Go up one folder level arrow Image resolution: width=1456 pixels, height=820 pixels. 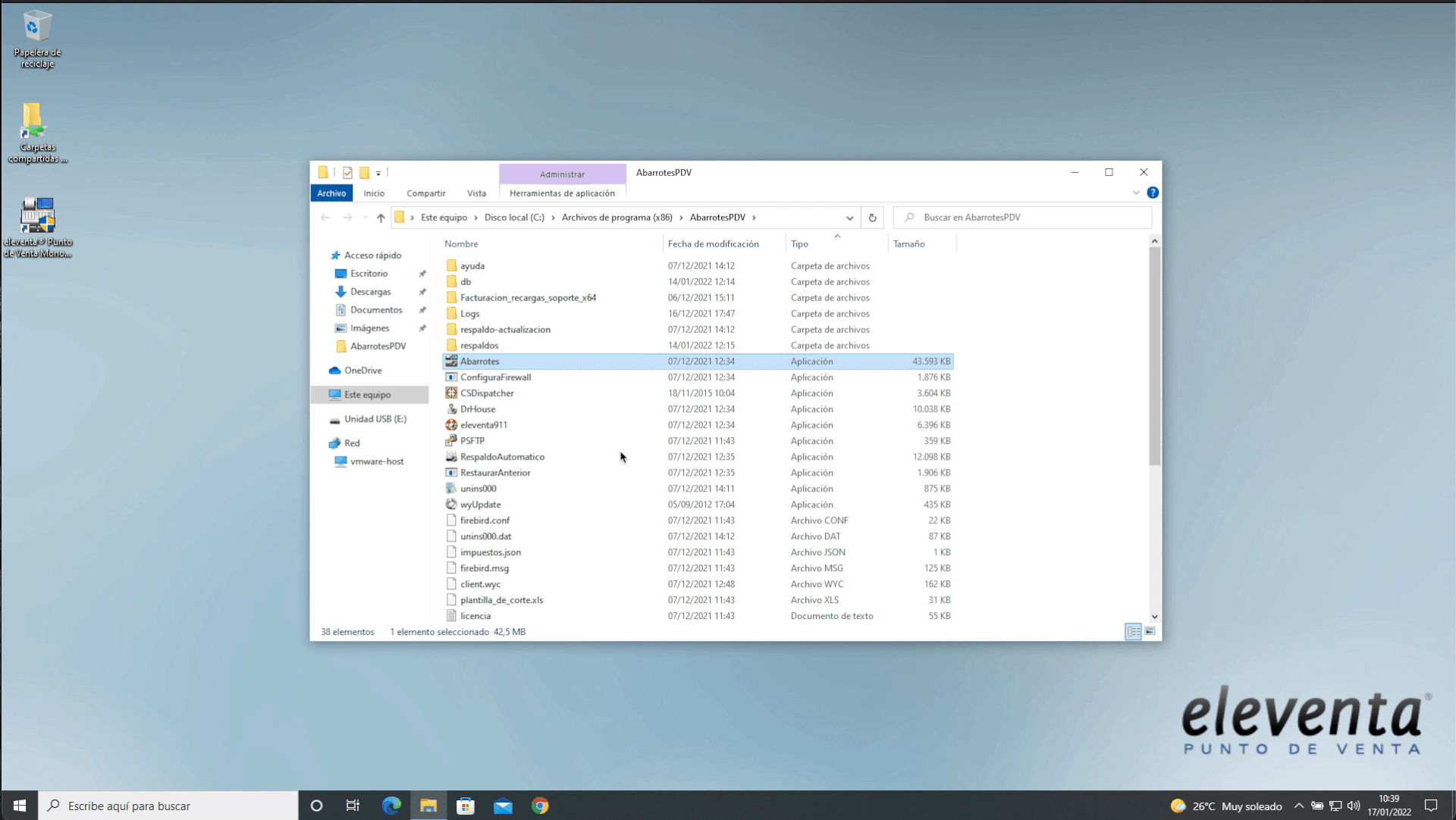pyautogui.click(x=381, y=218)
